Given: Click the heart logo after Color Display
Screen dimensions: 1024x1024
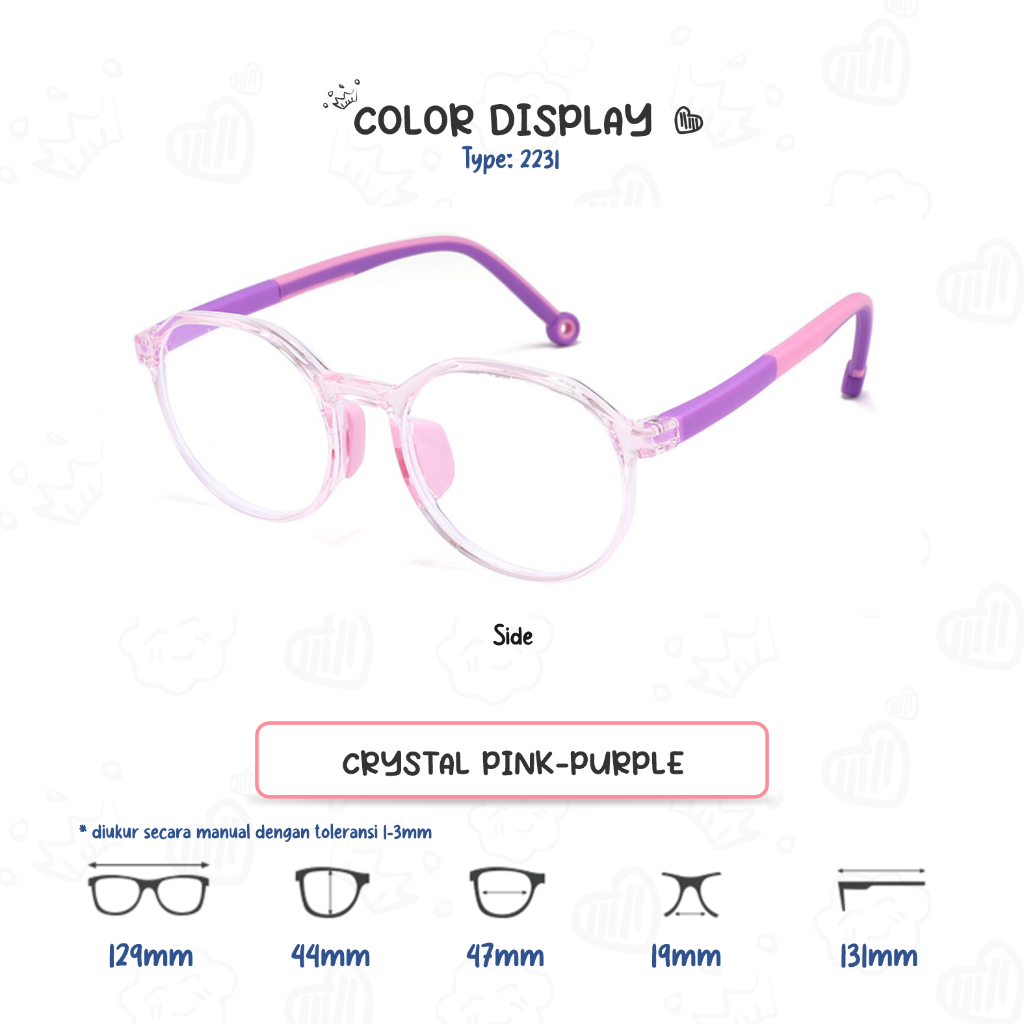Looking at the screenshot, I should tap(688, 121).
